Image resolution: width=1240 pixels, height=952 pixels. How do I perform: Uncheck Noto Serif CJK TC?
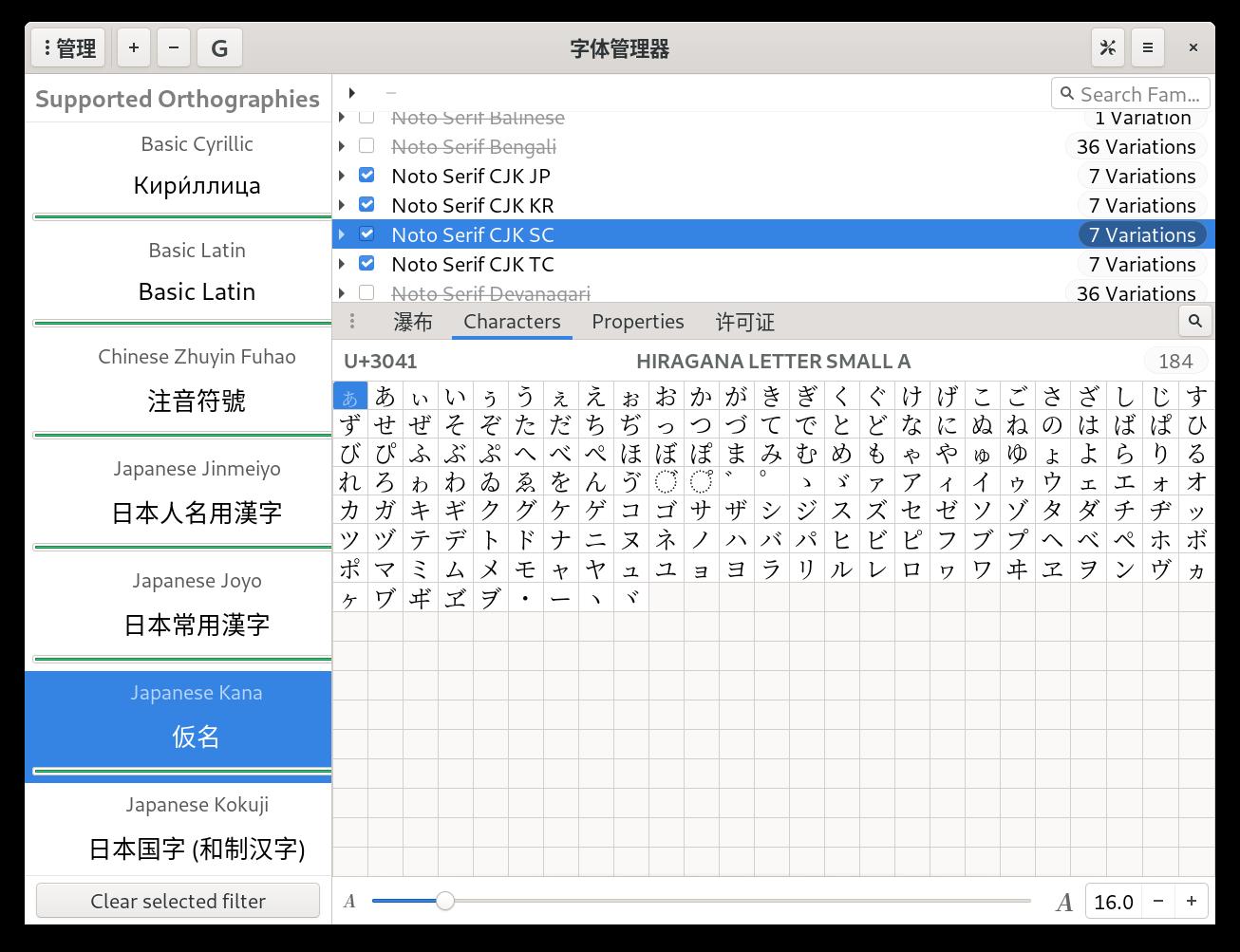click(366, 264)
